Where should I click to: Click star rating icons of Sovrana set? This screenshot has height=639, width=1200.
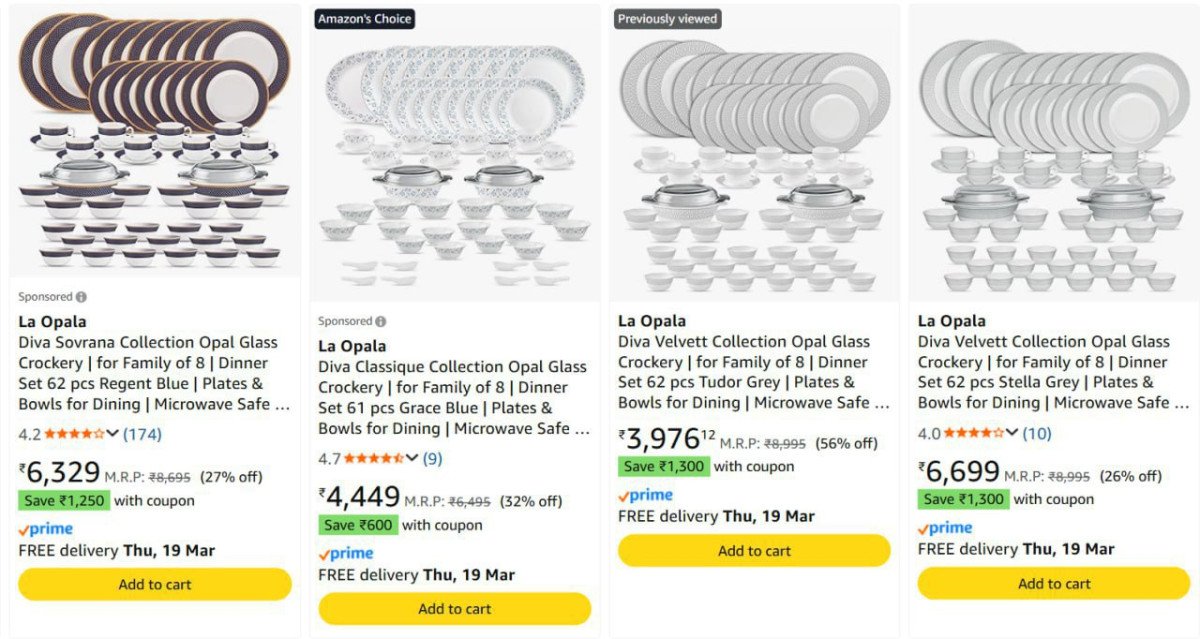(x=73, y=434)
